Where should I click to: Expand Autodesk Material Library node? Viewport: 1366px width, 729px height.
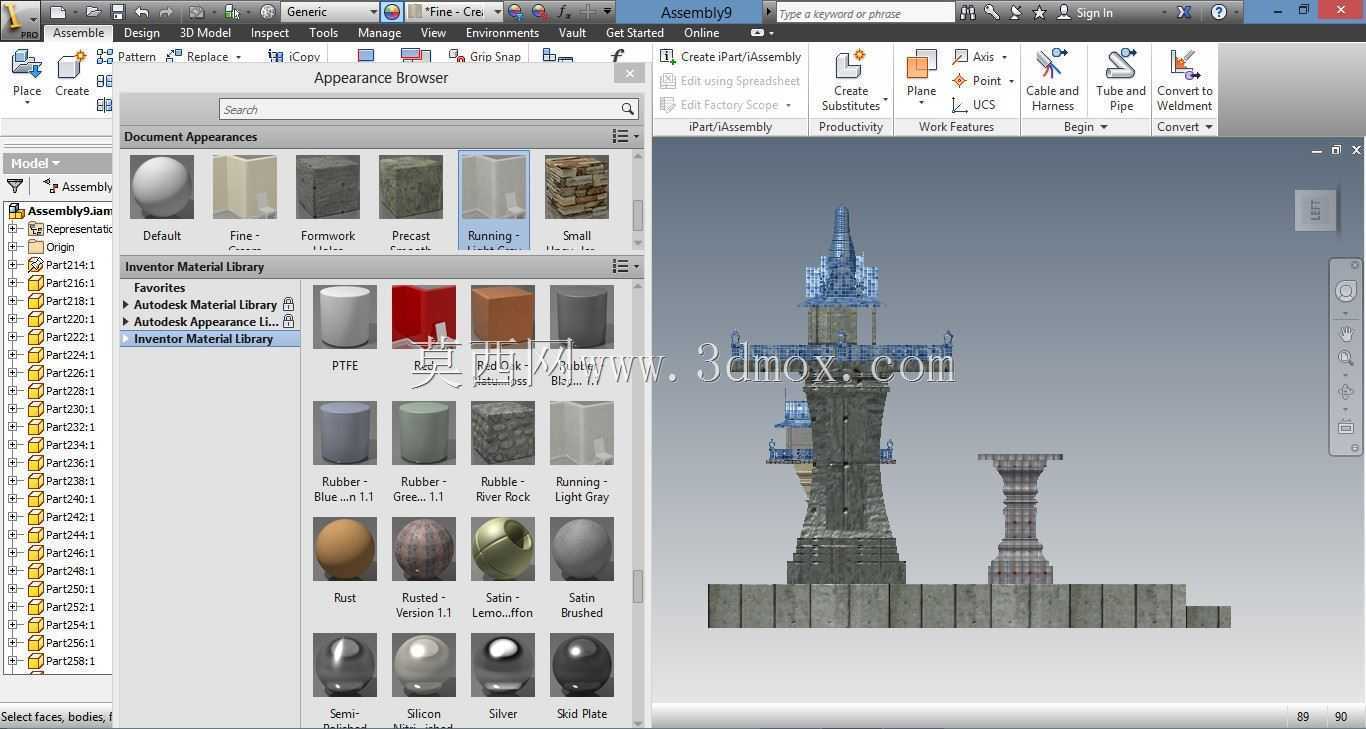126,305
